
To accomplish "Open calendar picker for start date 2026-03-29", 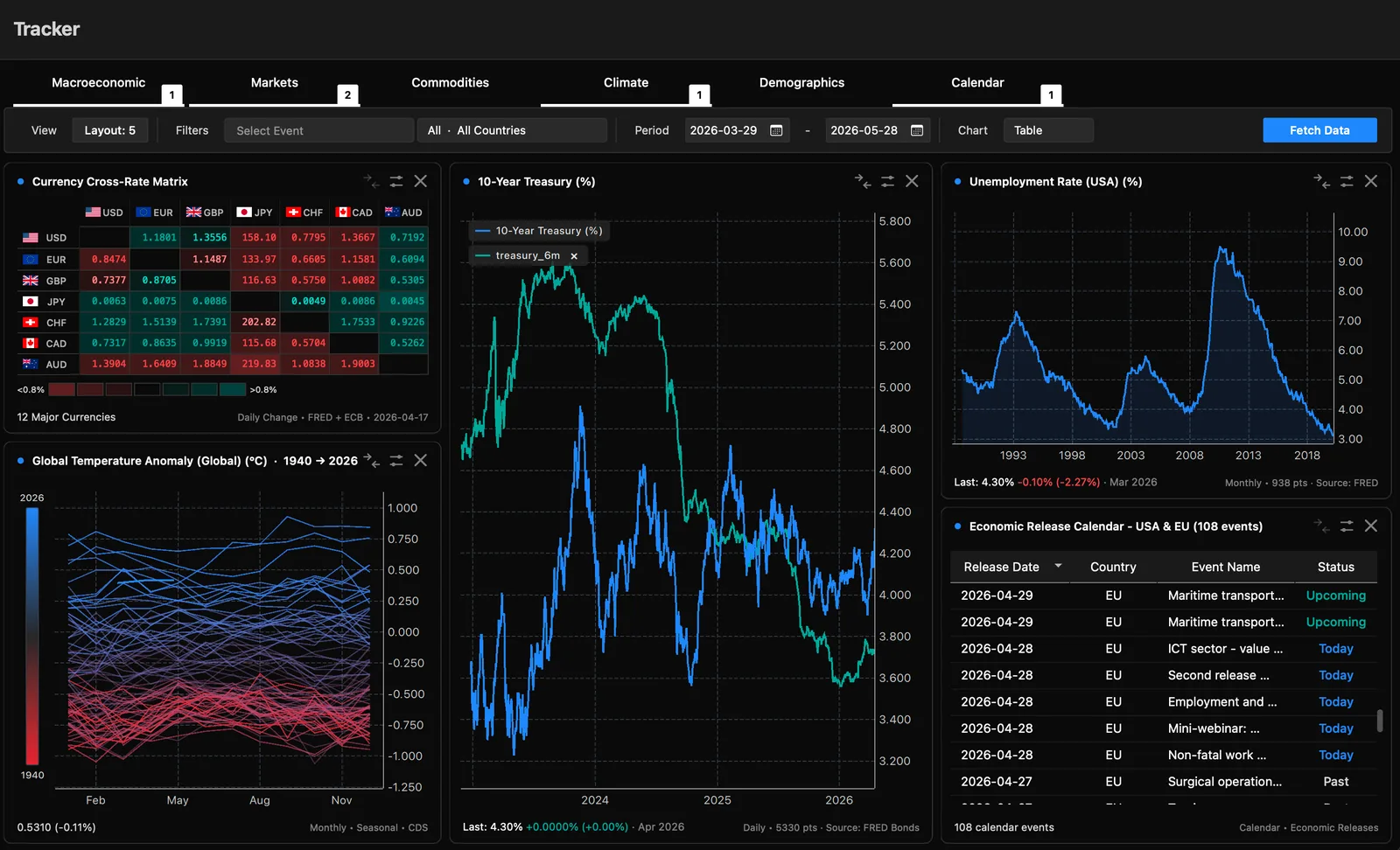I will (776, 130).
